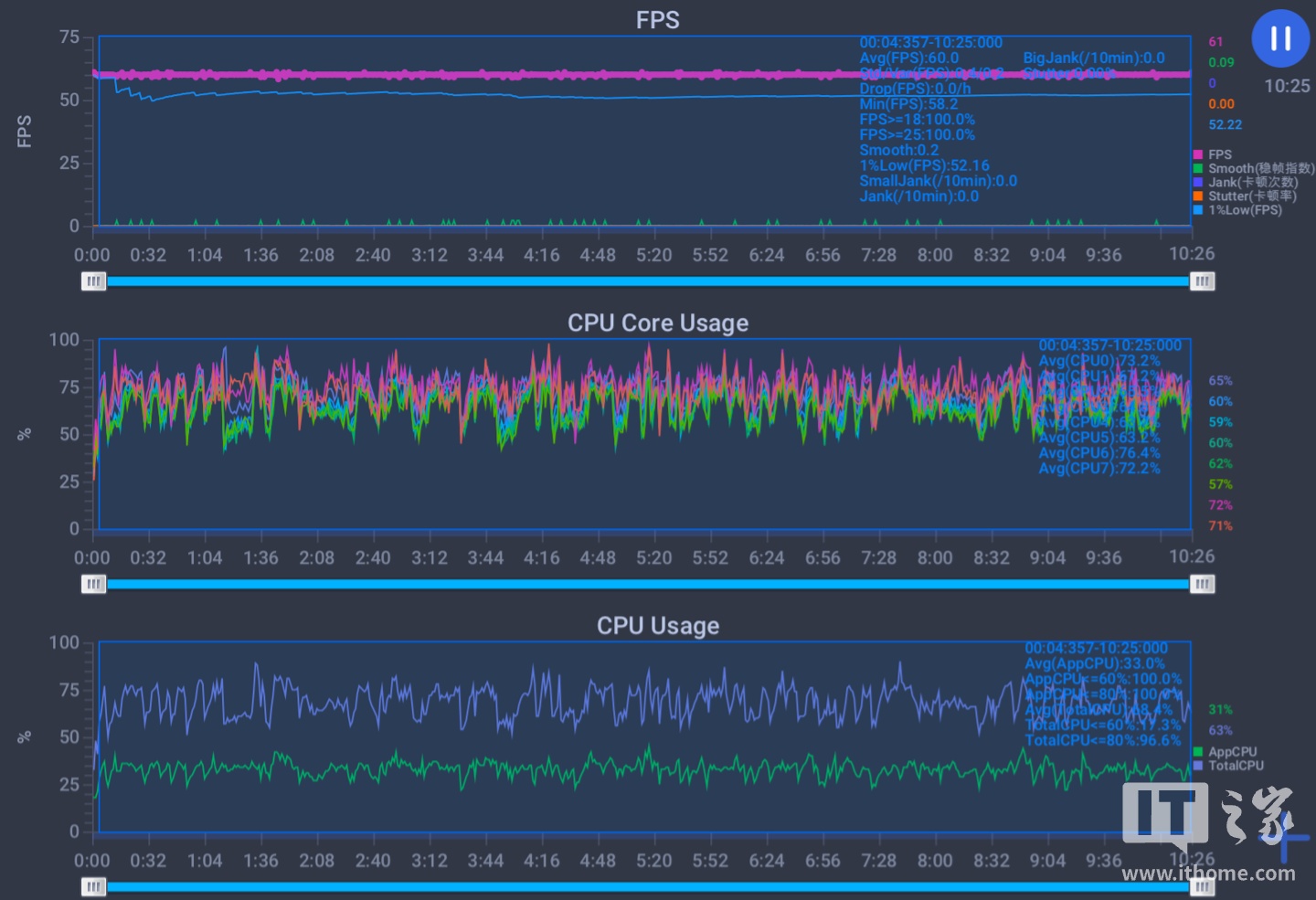
Task: Click left range handle under CPU Core Usage
Action: coord(93,584)
